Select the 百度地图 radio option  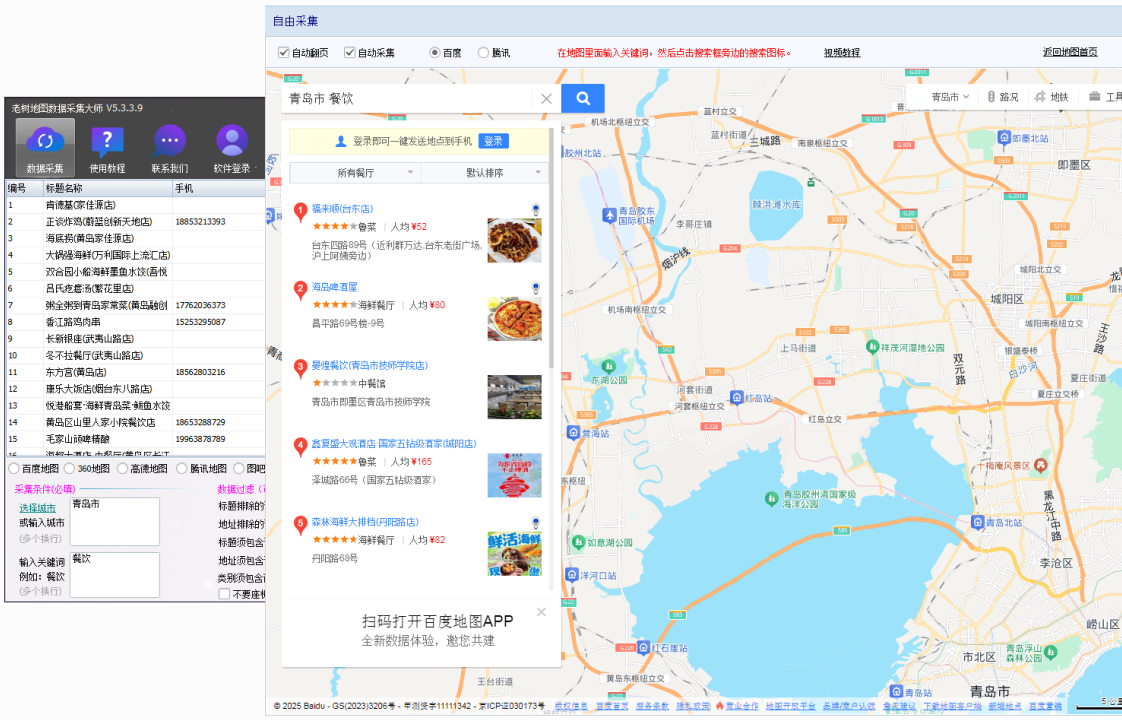click(14, 468)
